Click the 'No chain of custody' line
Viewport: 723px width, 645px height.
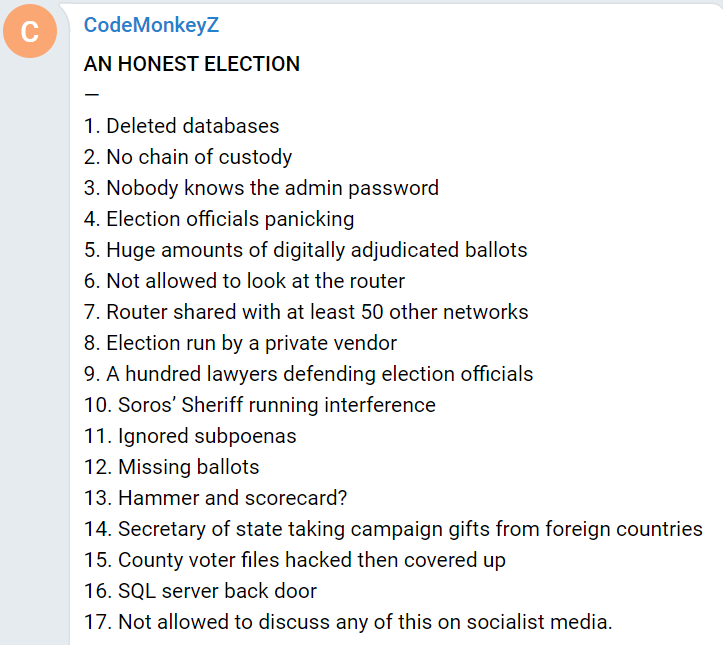point(188,157)
